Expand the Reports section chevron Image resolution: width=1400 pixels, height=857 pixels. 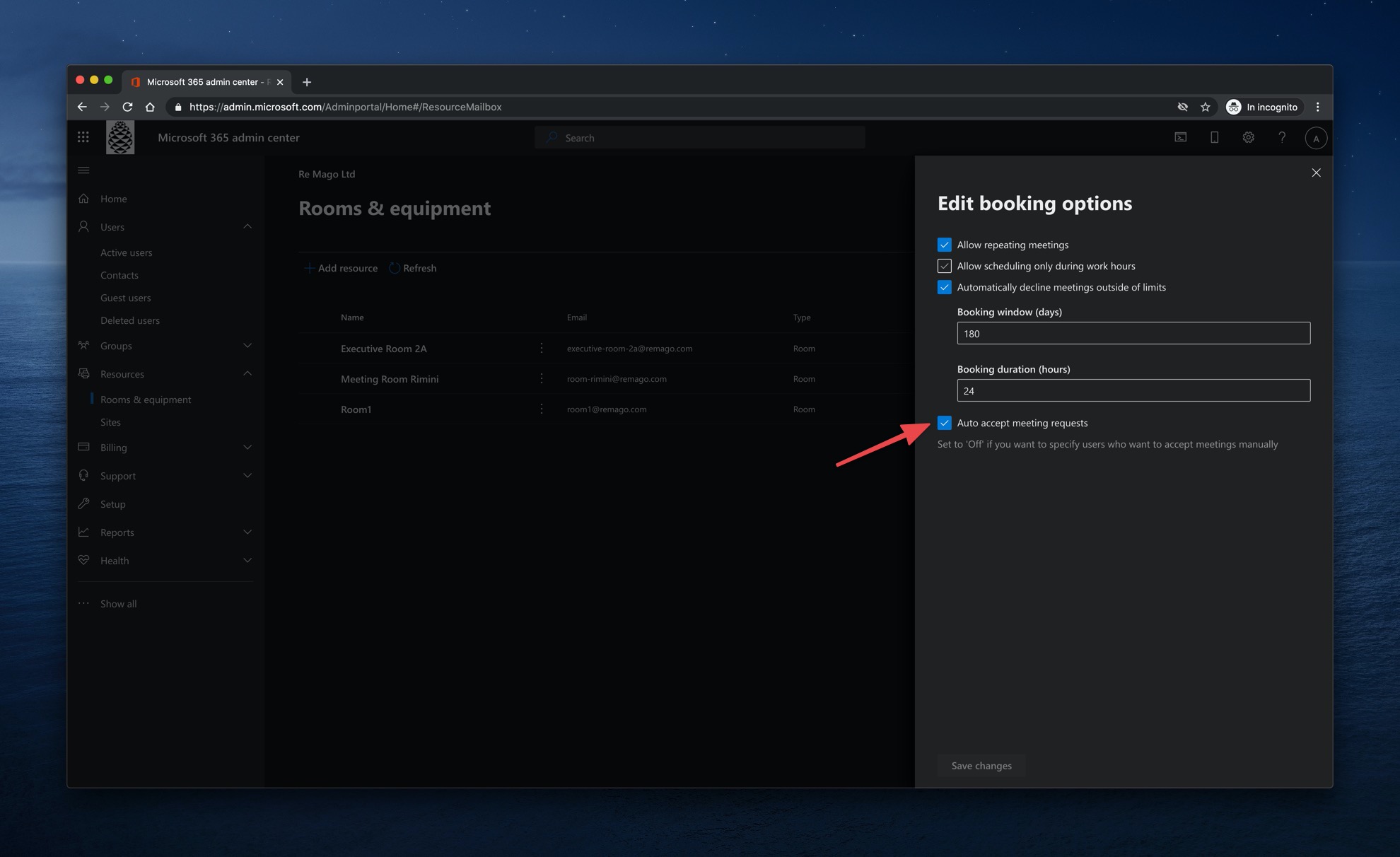click(x=247, y=532)
